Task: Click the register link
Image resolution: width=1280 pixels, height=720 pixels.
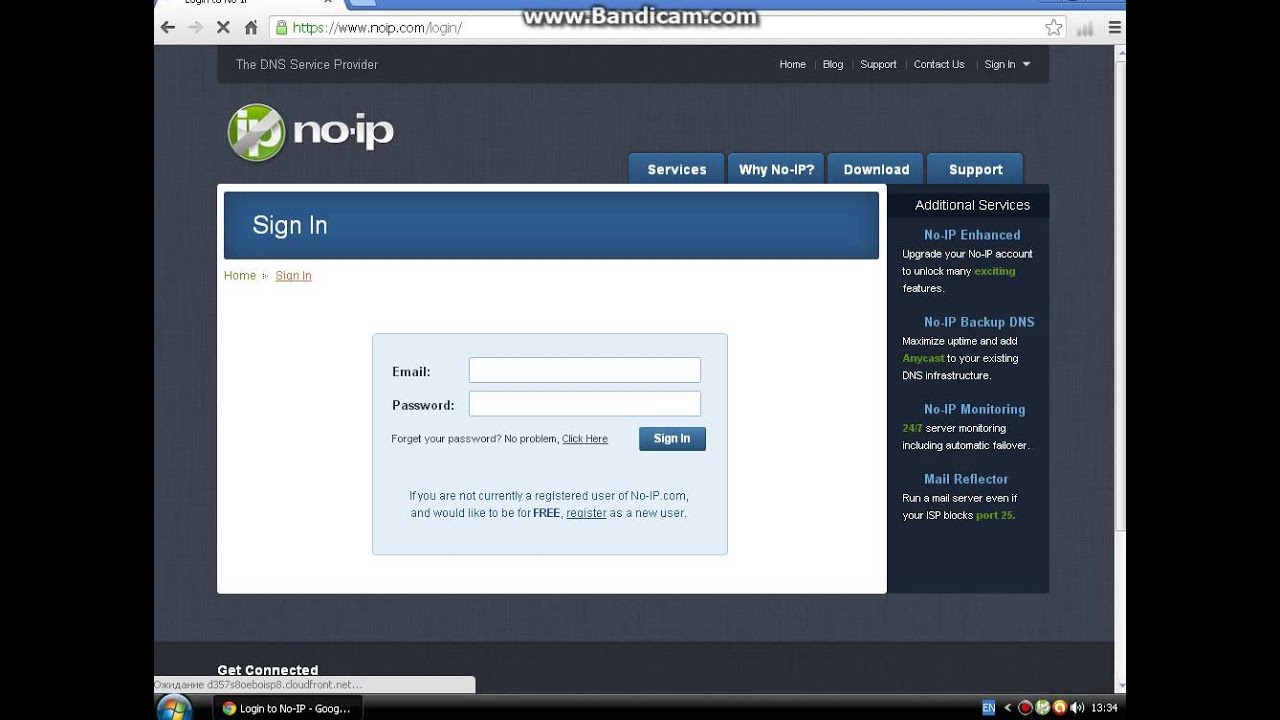Action: [586, 513]
